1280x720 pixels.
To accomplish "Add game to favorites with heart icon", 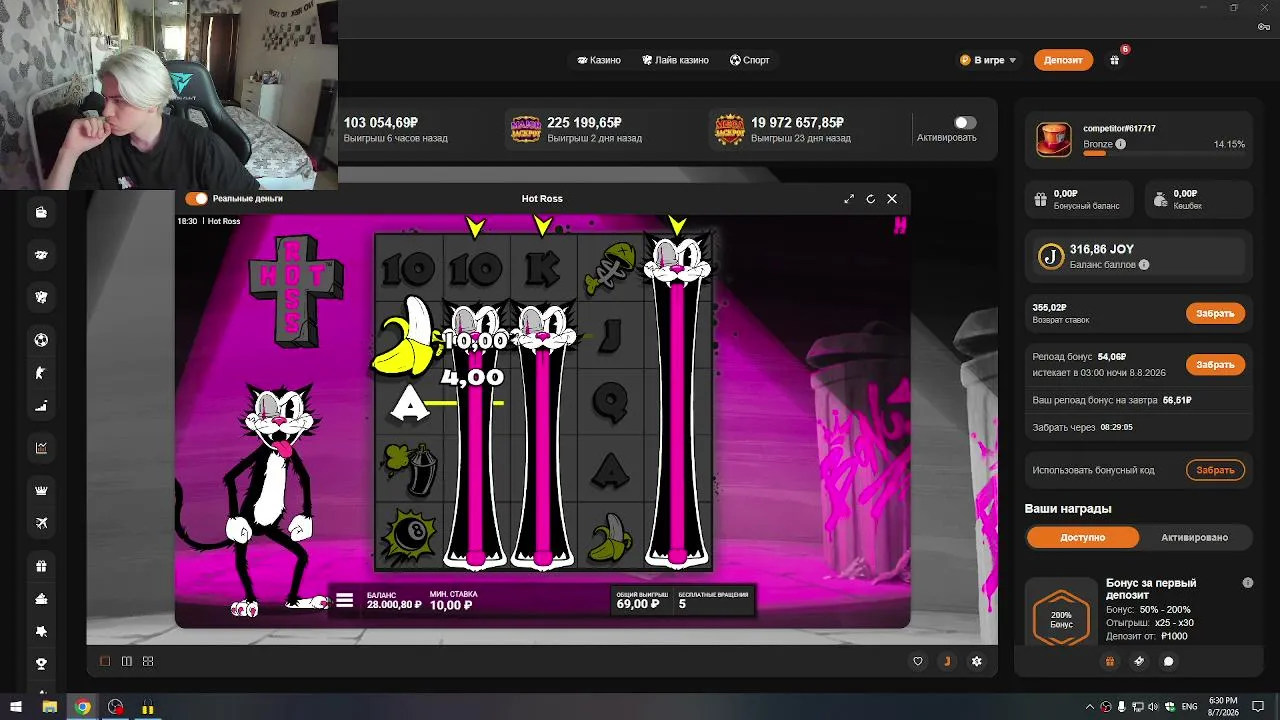I will click(918, 661).
